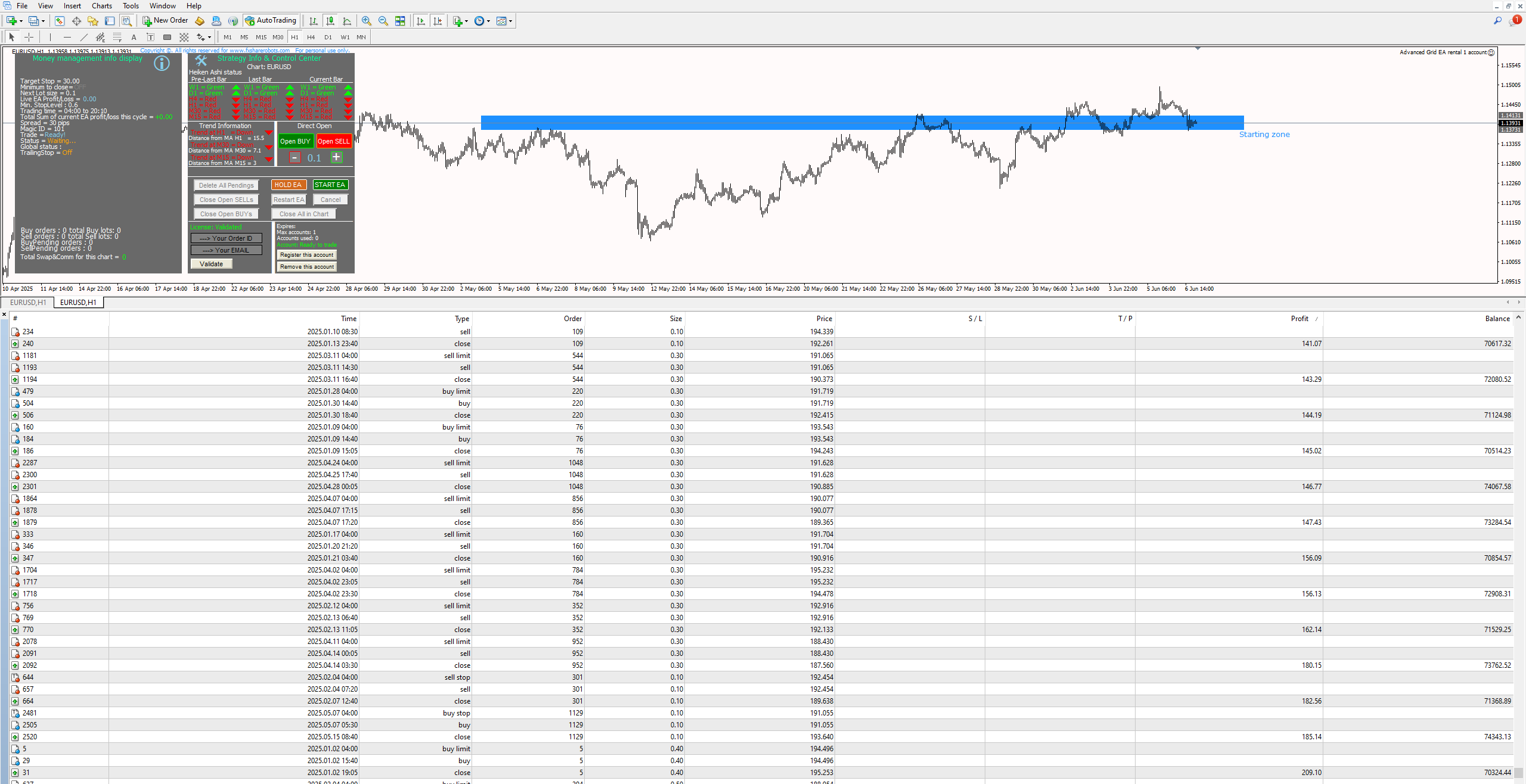
Task: Select the equidistant channel tool
Action: click(x=100, y=37)
